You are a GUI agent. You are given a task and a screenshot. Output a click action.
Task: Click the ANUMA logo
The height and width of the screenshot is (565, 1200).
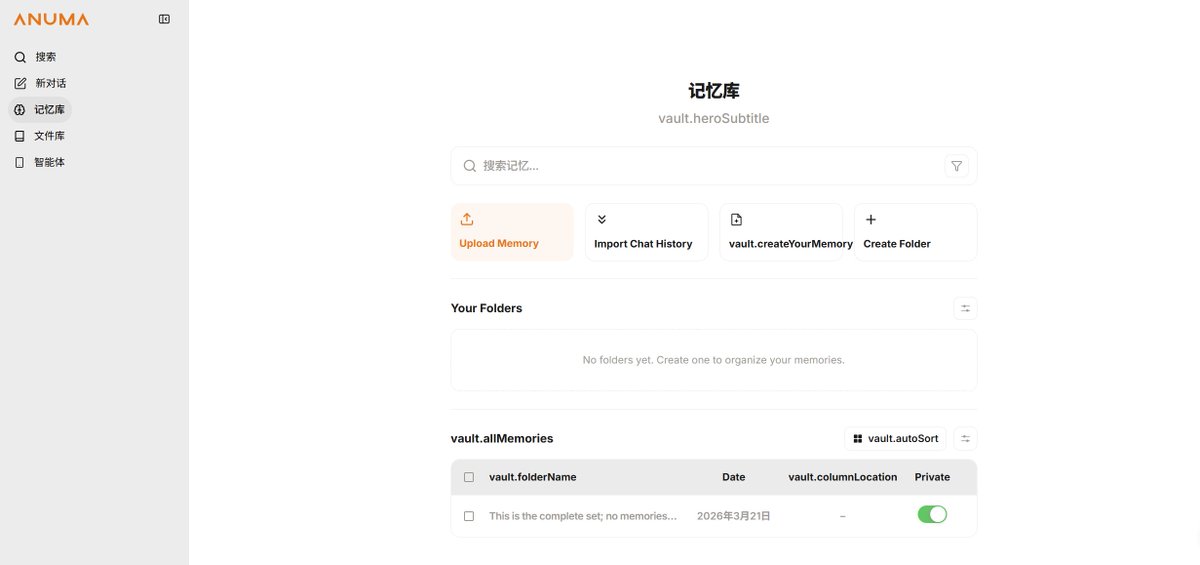[51, 19]
